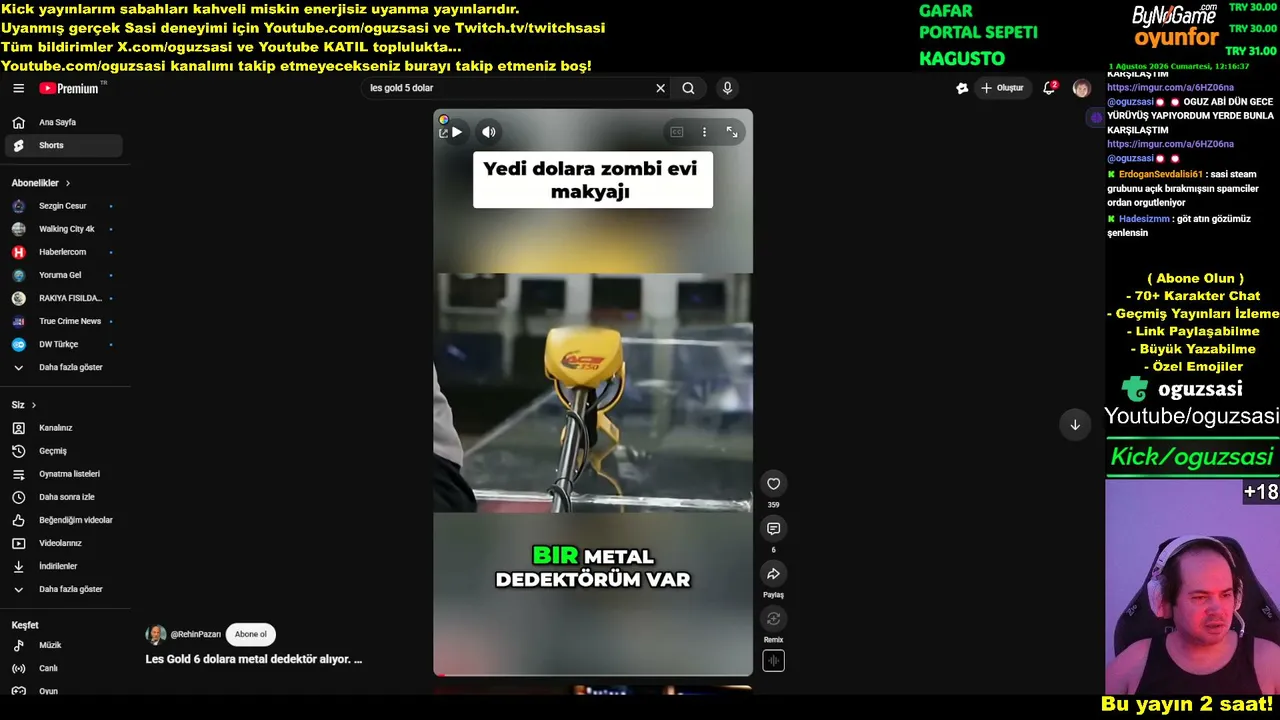Screen dimensions: 1280x720
Task: Focus the search field with 'les gold 5 dolar'
Action: tap(508, 88)
